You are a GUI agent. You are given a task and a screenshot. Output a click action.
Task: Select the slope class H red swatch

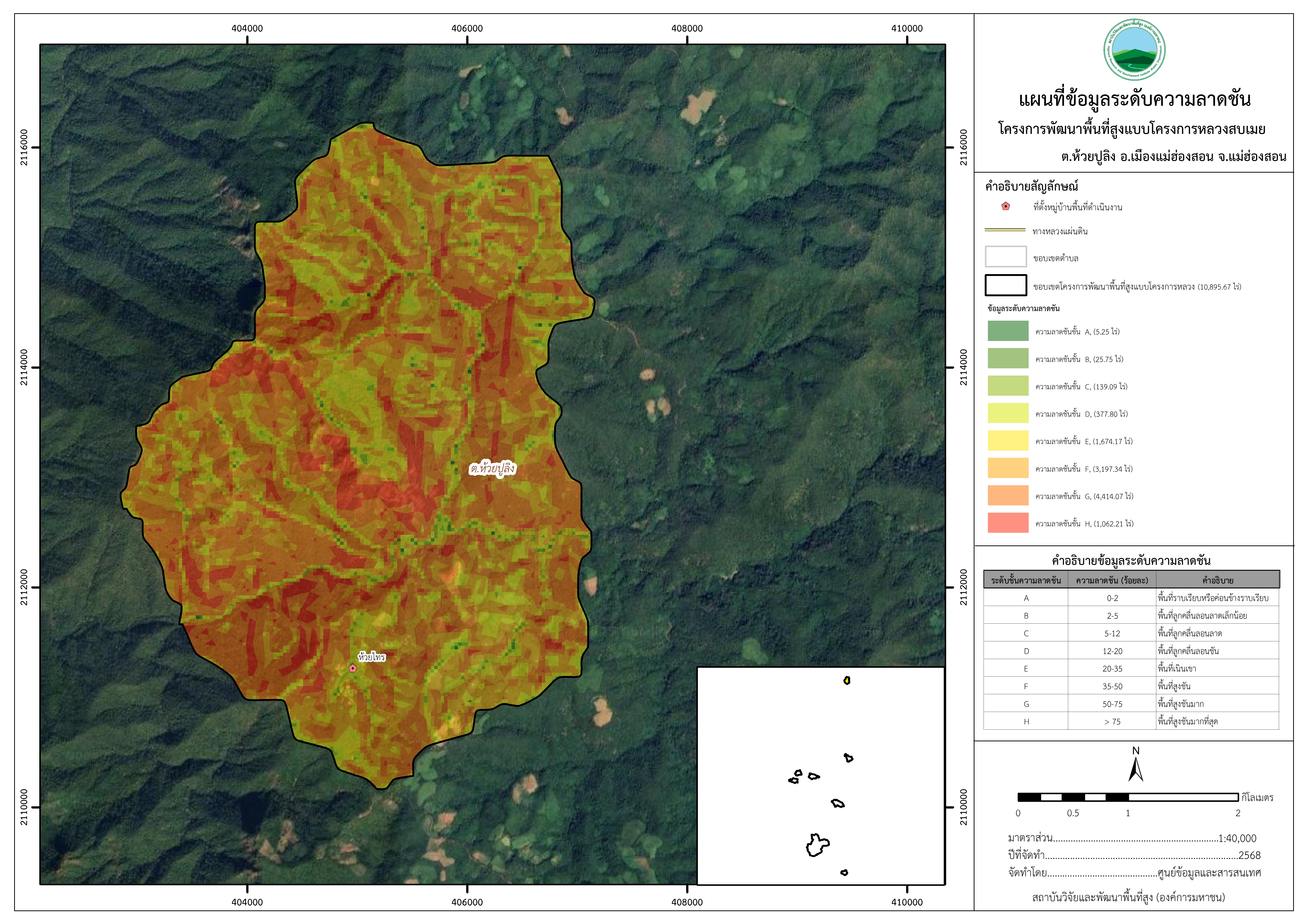coord(1008,523)
